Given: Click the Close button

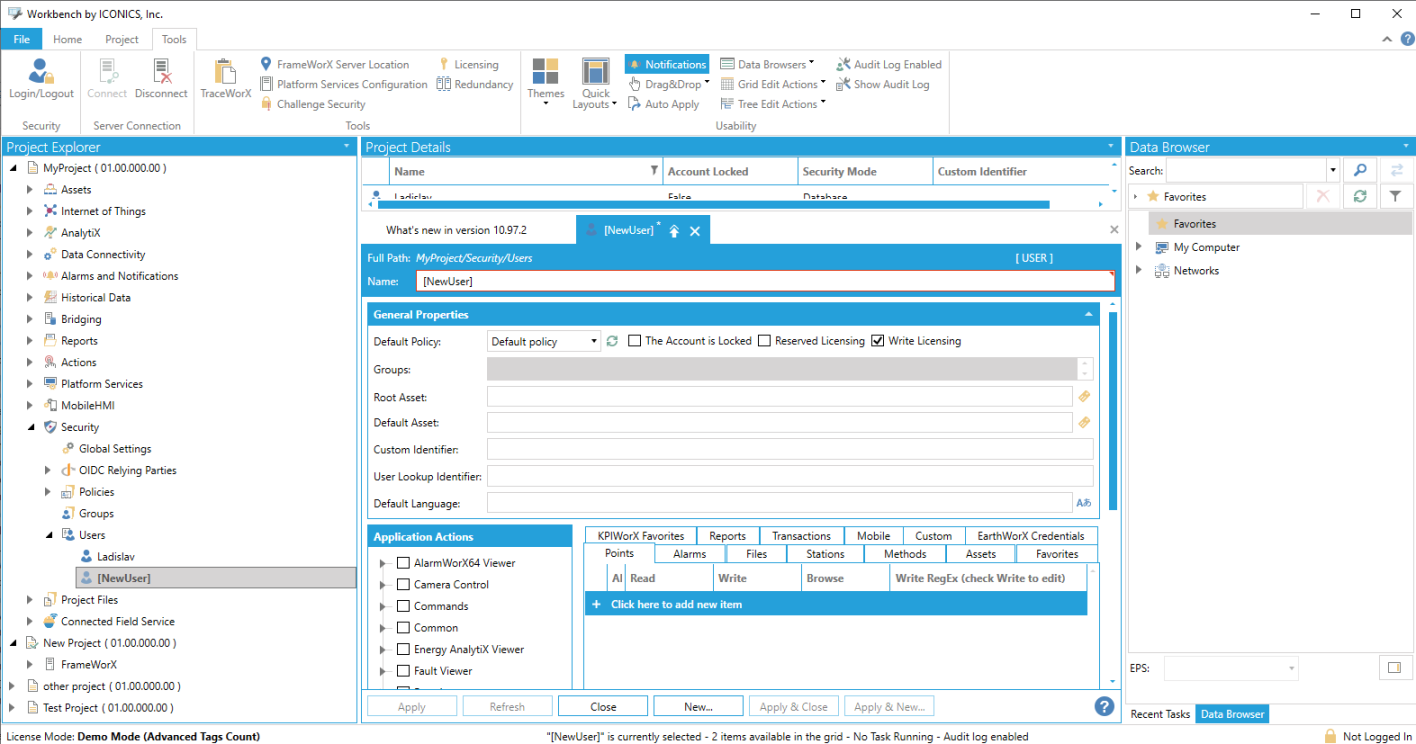Looking at the screenshot, I should (x=603, y=706).
